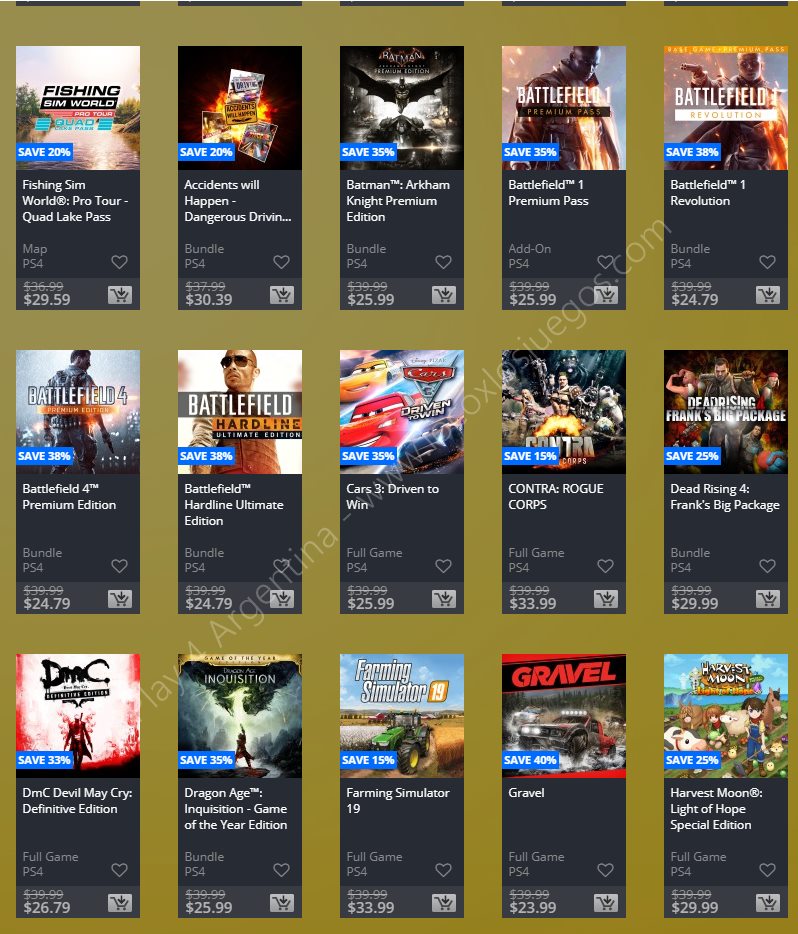
Task: Toggle wishlist heart for Dragon Age Inquisition
Action: [282, 870]
